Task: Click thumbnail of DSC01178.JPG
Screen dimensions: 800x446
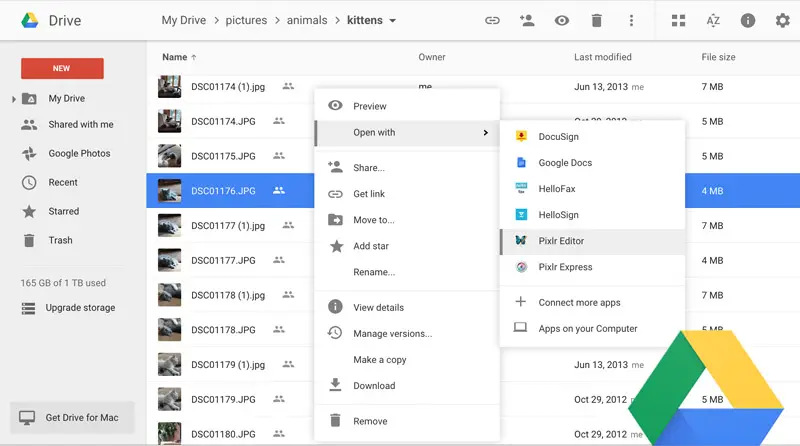Action: tap(169, 330)
